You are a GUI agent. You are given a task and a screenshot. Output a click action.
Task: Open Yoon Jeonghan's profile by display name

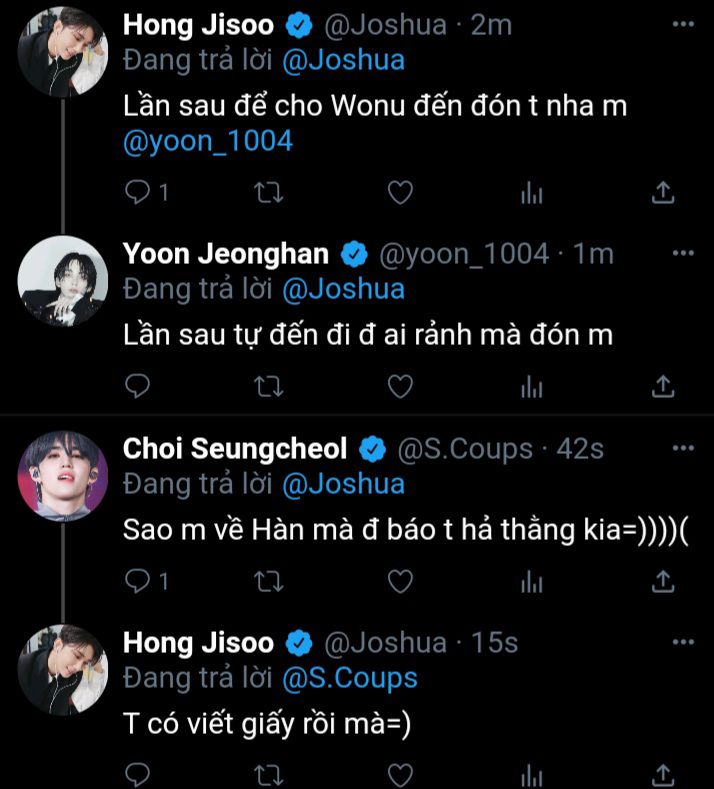click(226, 254)
